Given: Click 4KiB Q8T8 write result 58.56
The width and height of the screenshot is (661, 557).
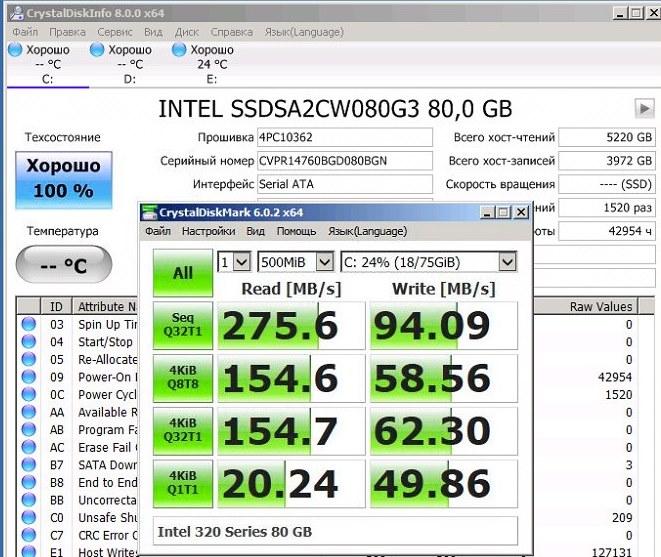Looking at the screenshot, I should (x=443, y=378).
